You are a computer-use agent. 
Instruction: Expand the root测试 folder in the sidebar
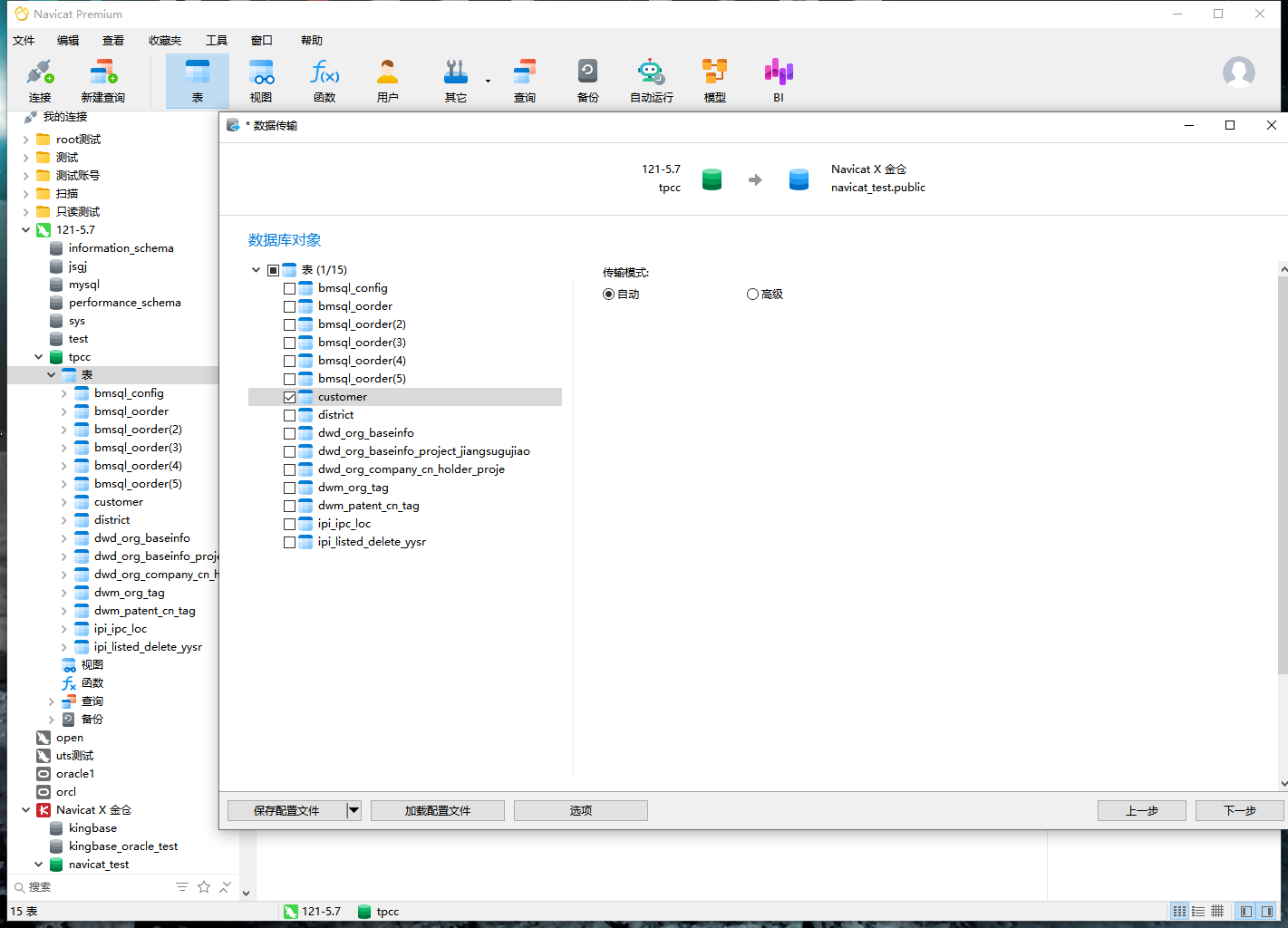click(x=25, y=140)
